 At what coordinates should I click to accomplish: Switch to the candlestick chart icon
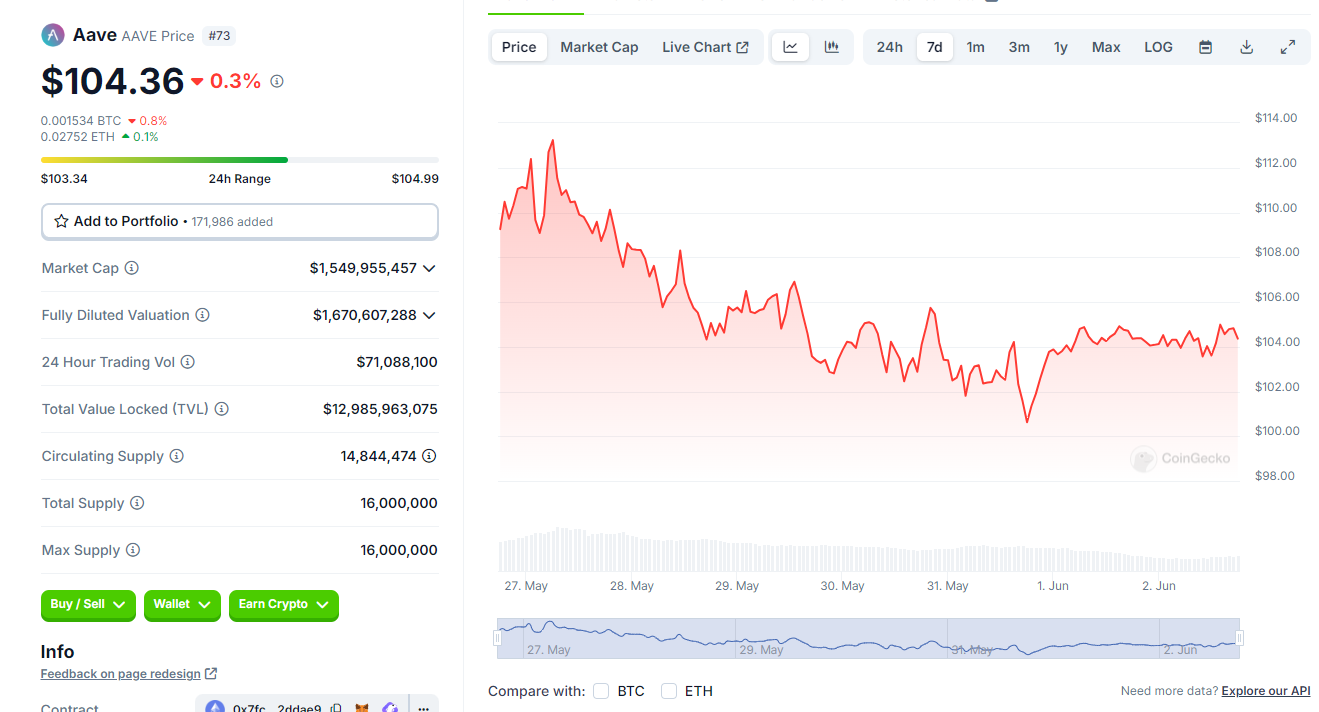click(x=831, y=47)
